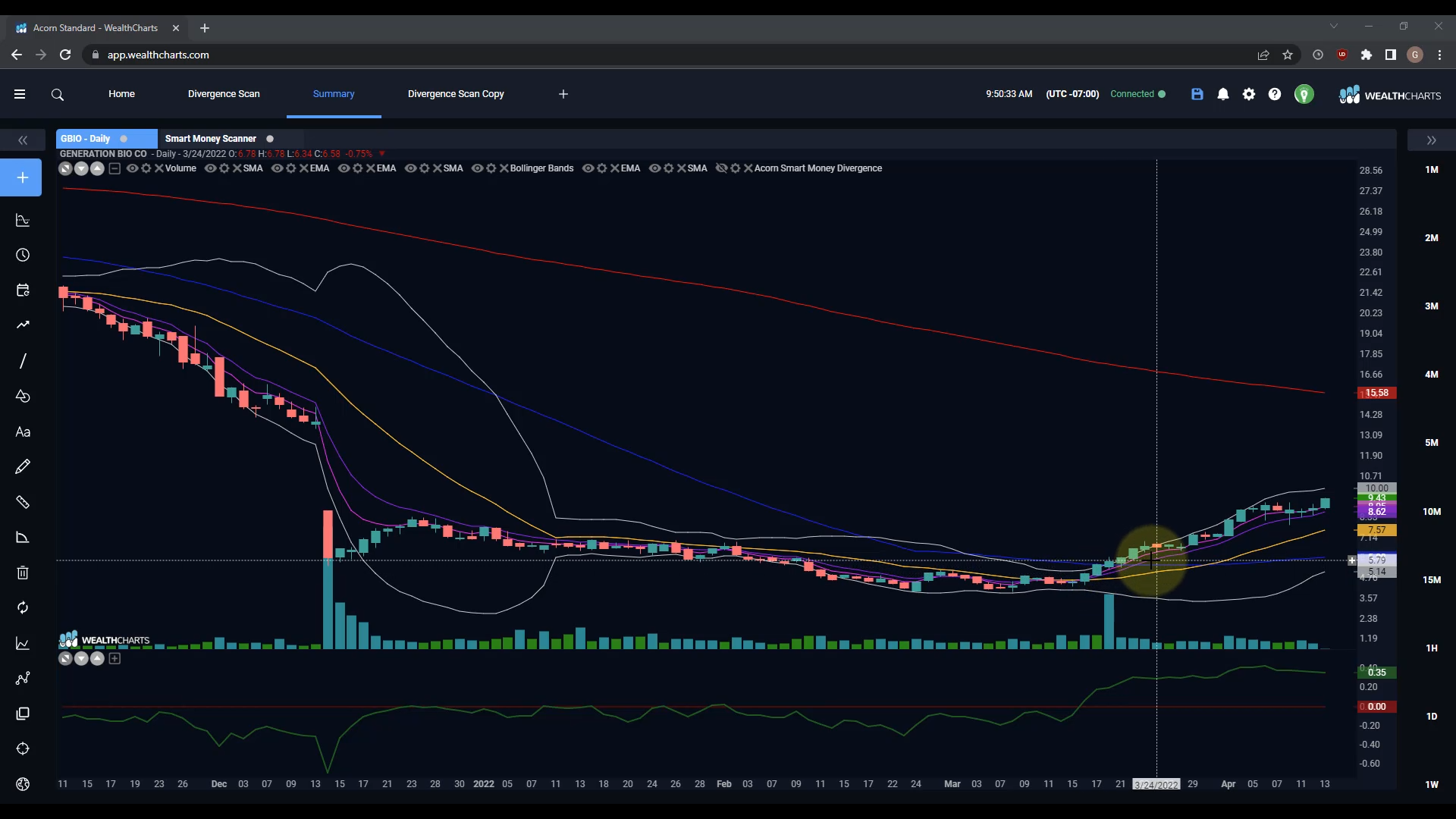Set timeframe to 15M
The image size is (1456, 819).
1431,580
